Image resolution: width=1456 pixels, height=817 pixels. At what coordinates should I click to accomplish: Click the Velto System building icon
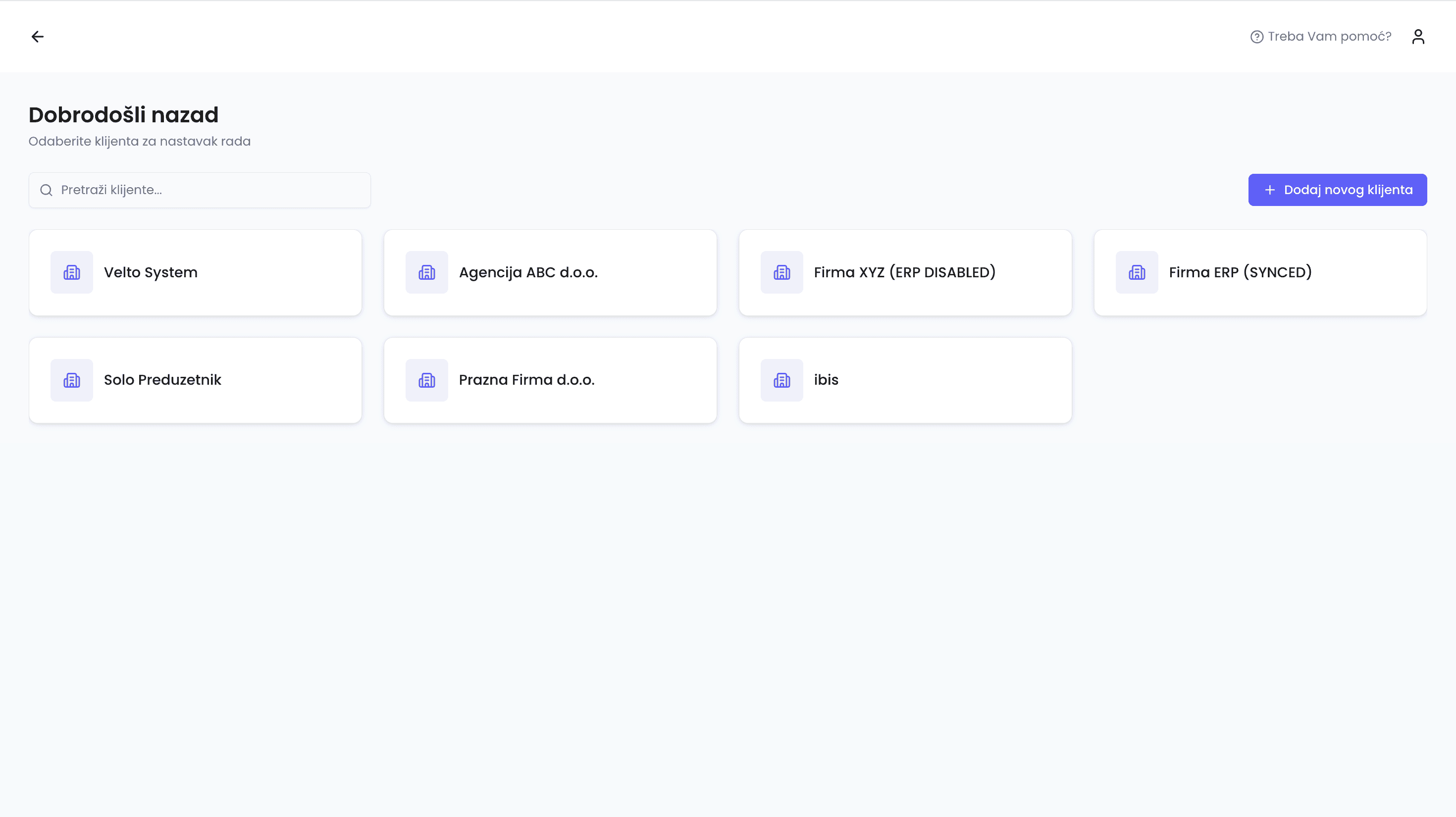pyautogui.click(x=72, y=272)
